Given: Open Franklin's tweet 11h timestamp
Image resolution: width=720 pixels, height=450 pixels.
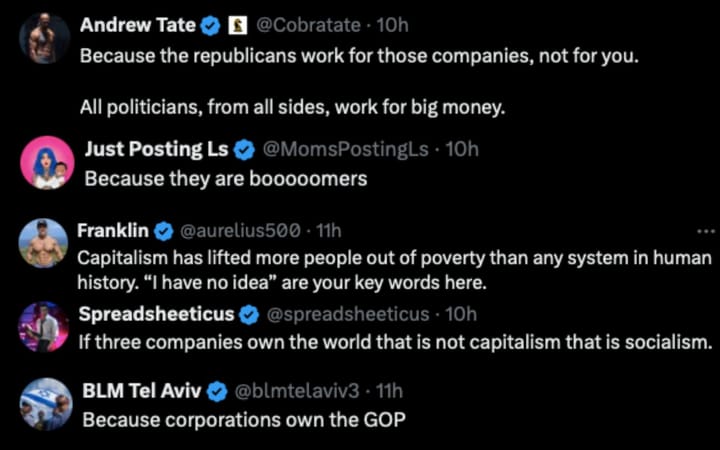Looking at the screenshot, I should point(329,231).
